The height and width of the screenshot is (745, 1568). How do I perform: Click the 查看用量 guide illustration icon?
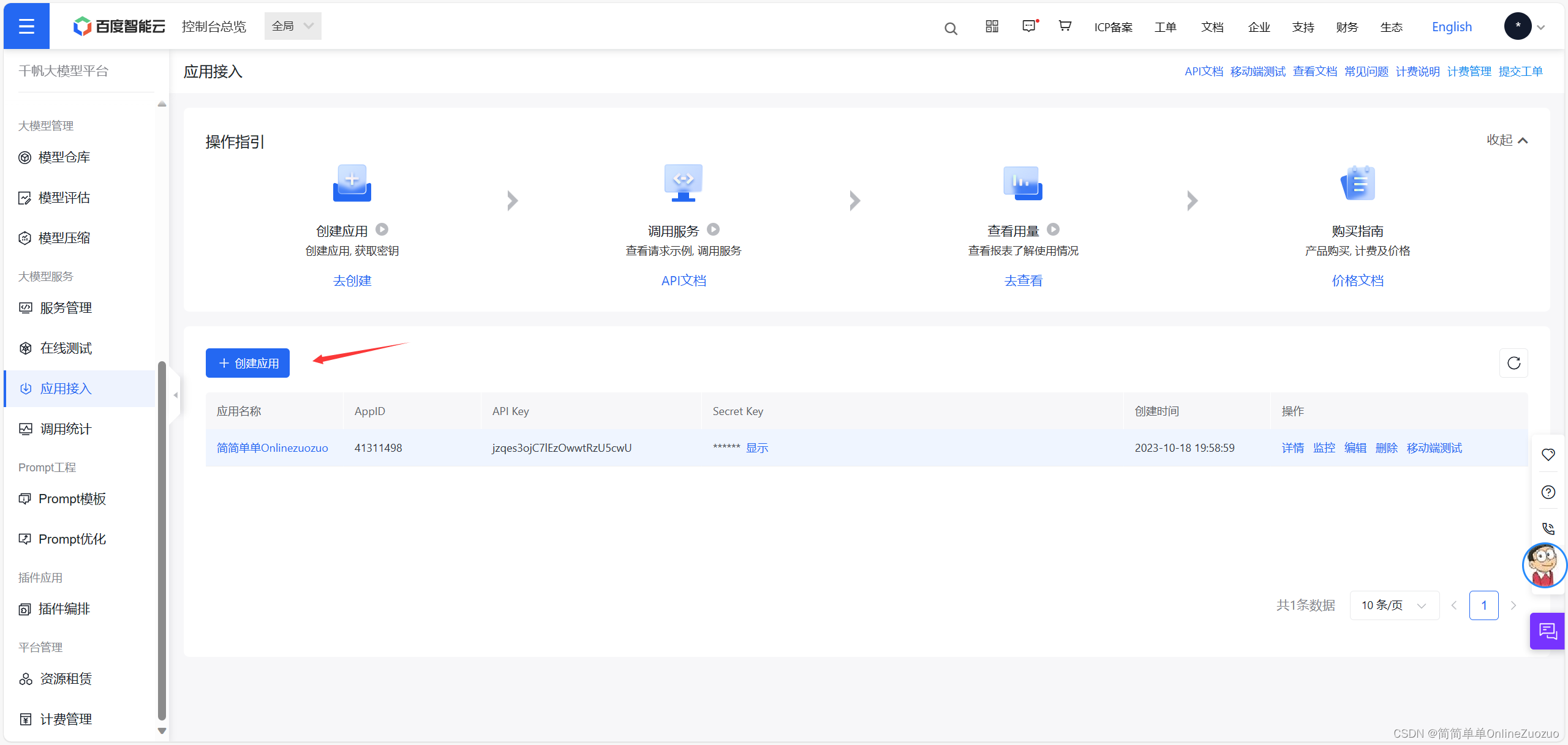pyautogui.click(x=1023, y=182)
